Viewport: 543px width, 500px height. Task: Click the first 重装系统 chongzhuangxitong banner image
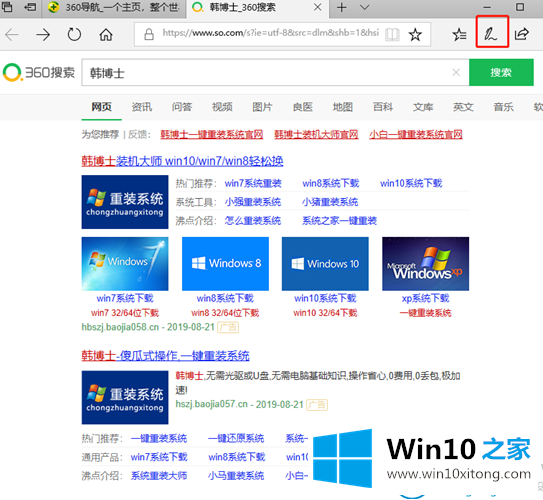tap(125, 202)
